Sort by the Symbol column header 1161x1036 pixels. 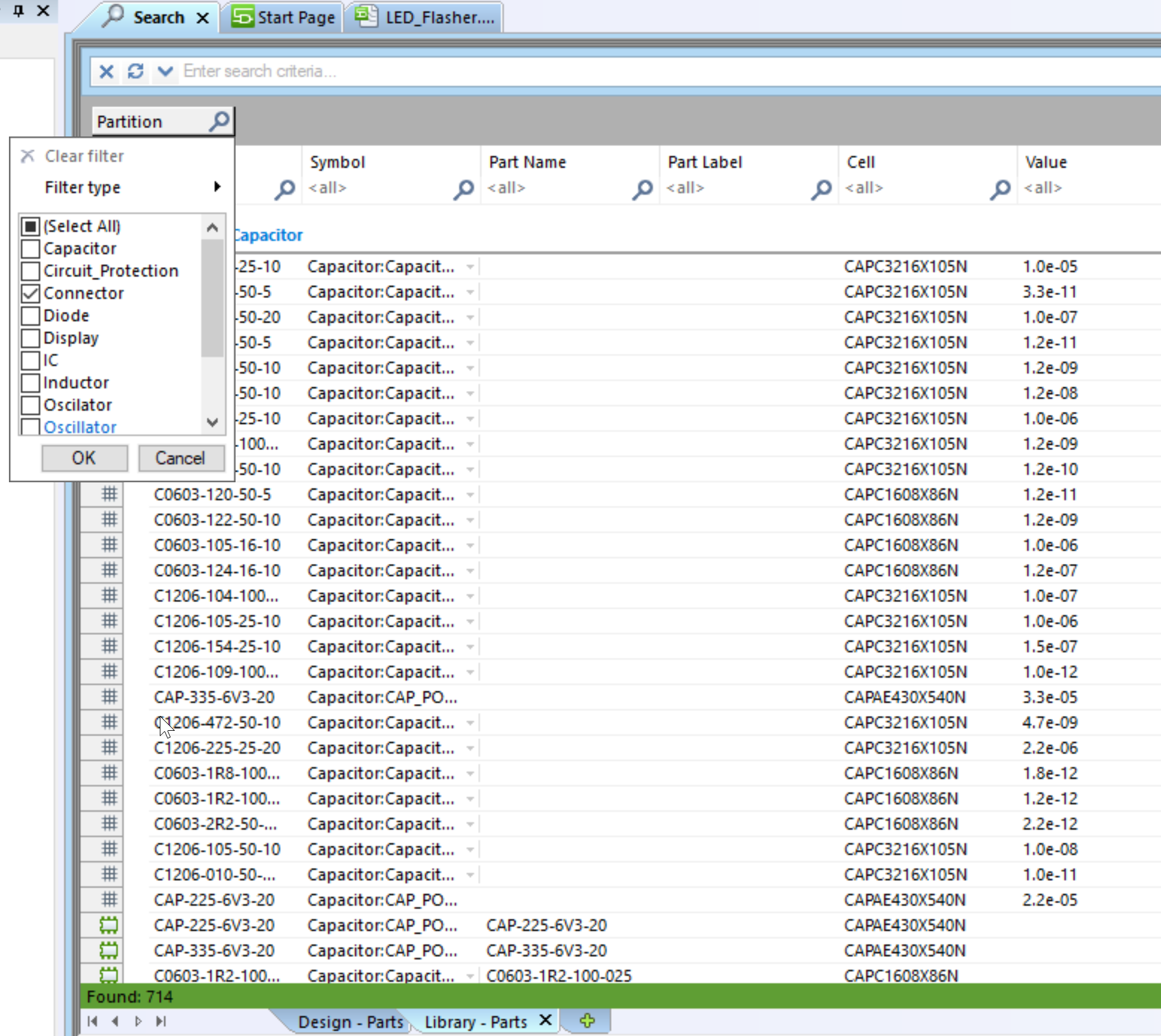click(x=338, y=162)
